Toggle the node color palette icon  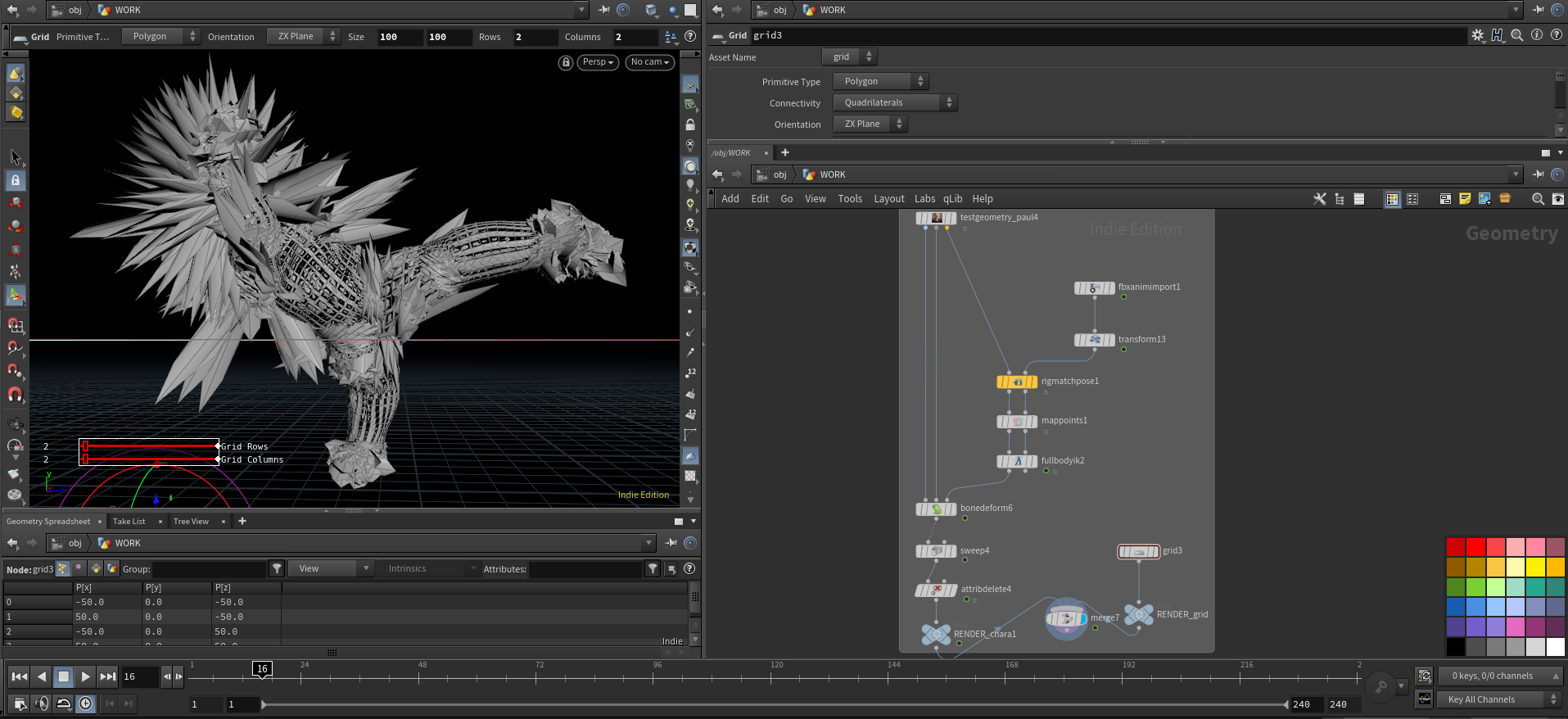coord(1392,199)
